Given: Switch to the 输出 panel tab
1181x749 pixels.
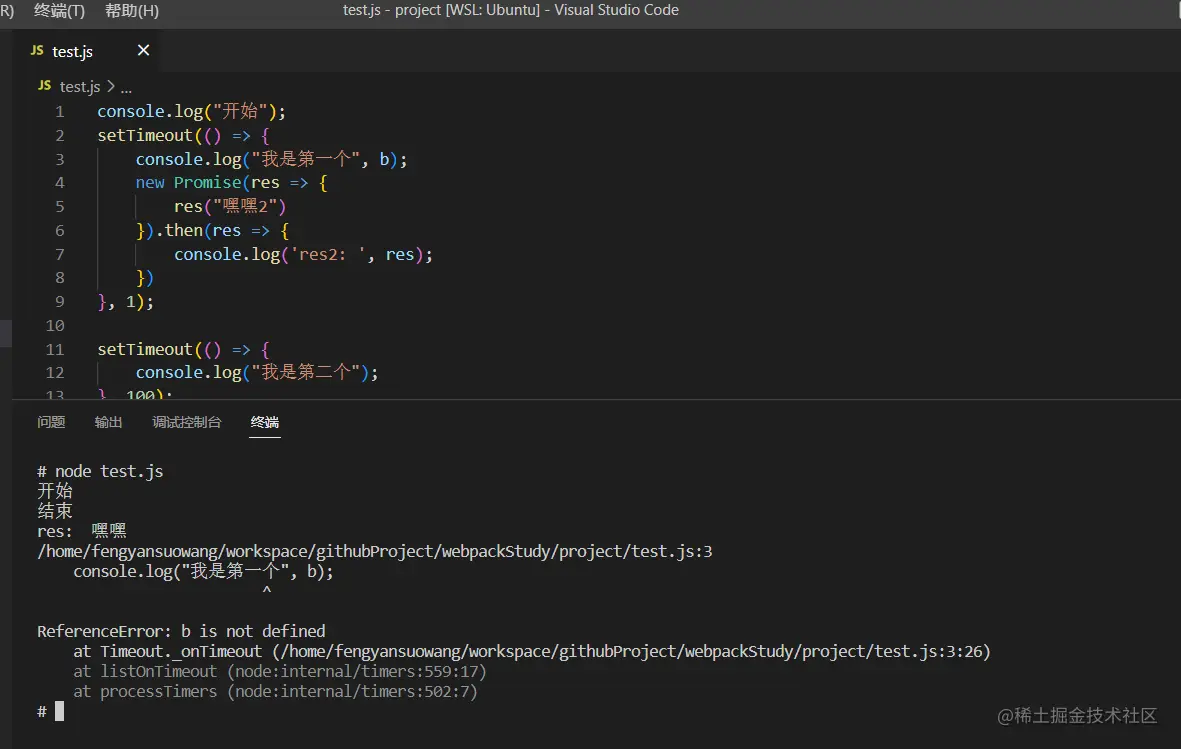Looking at the screenshot, I should [108, 422].
